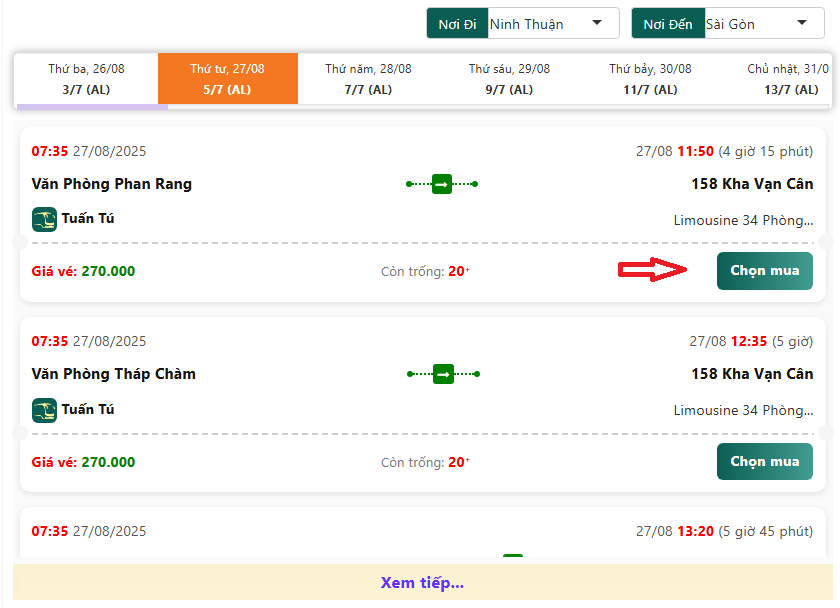Click the red arrow pointing to Chọn mua
This screenshot has width=840, height=608.
coord(653,270)
